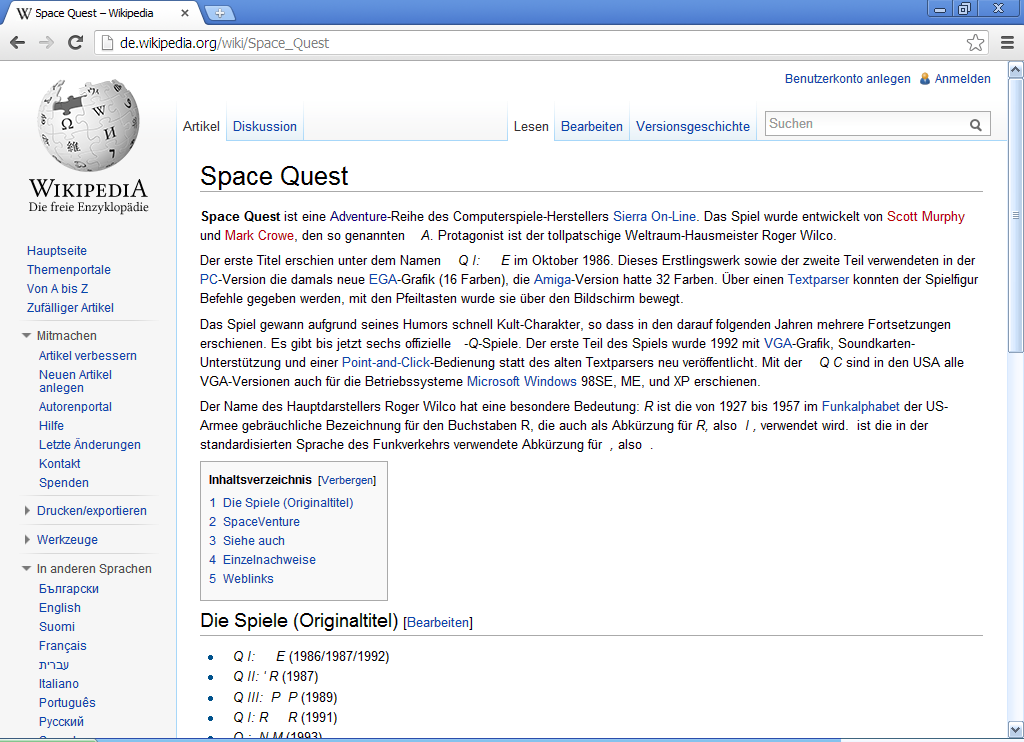1024x742 pixels.
Task: Collapse the Mitmachen sidebar section
Action: pyautogui.click(x=26, y=336)
